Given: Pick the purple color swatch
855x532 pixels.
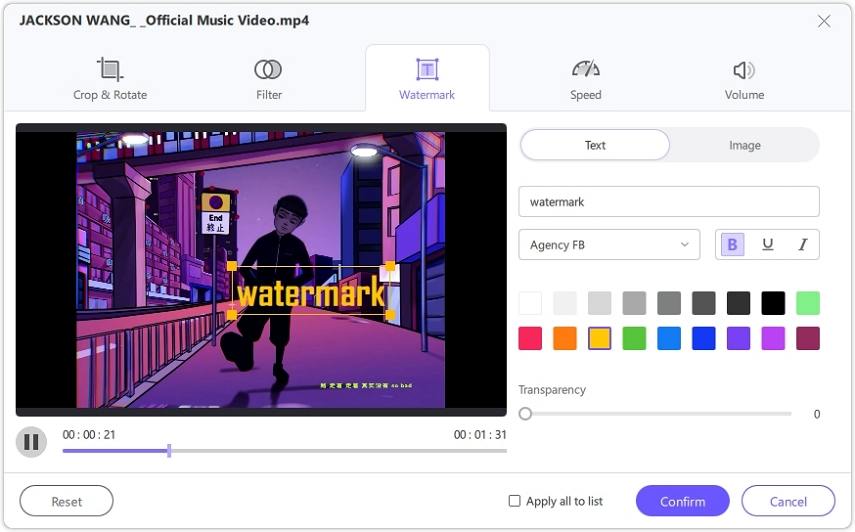Looking at the screenshot, I should 738,338.
